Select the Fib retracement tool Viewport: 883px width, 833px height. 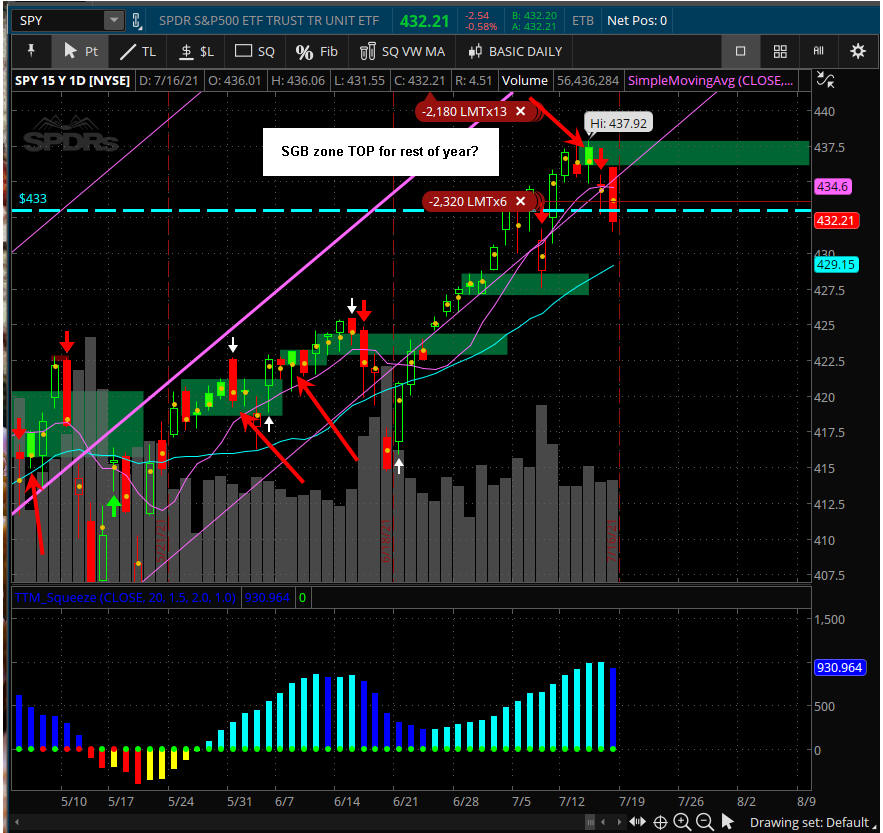(316, 51)
